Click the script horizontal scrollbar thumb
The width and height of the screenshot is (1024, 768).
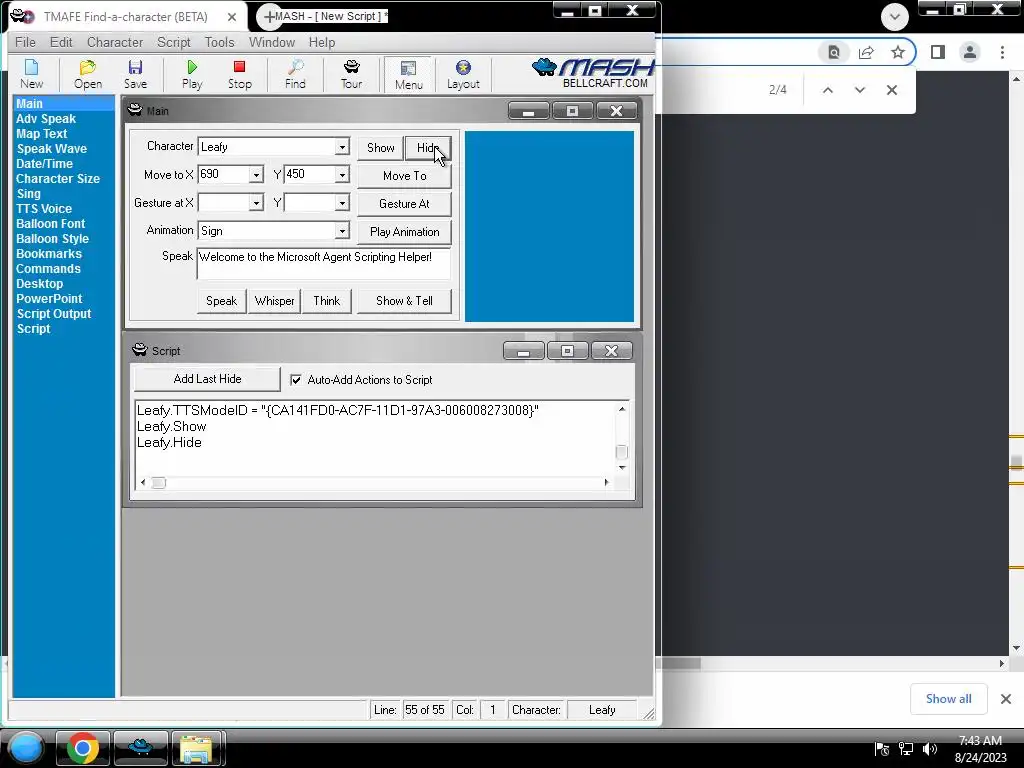click(159, 483)
